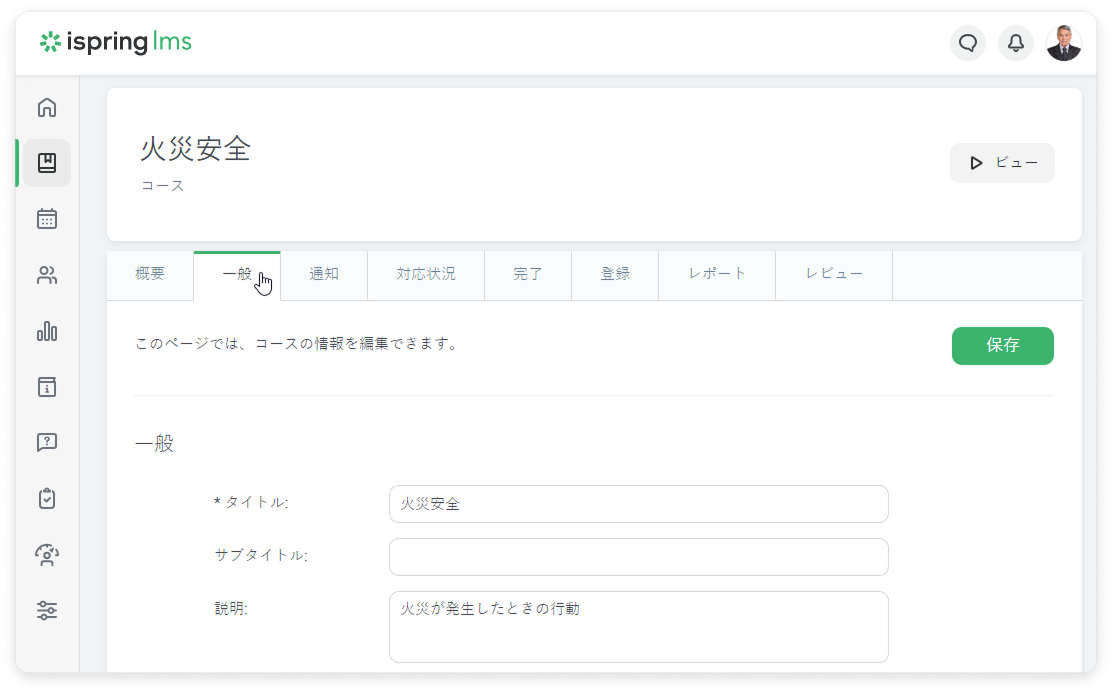Click the 説明 text area

click(x=638, y=627)
